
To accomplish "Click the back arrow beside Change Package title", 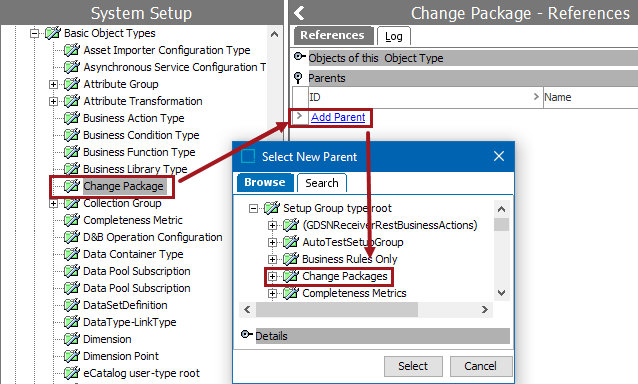I will [x=299, y=13].
